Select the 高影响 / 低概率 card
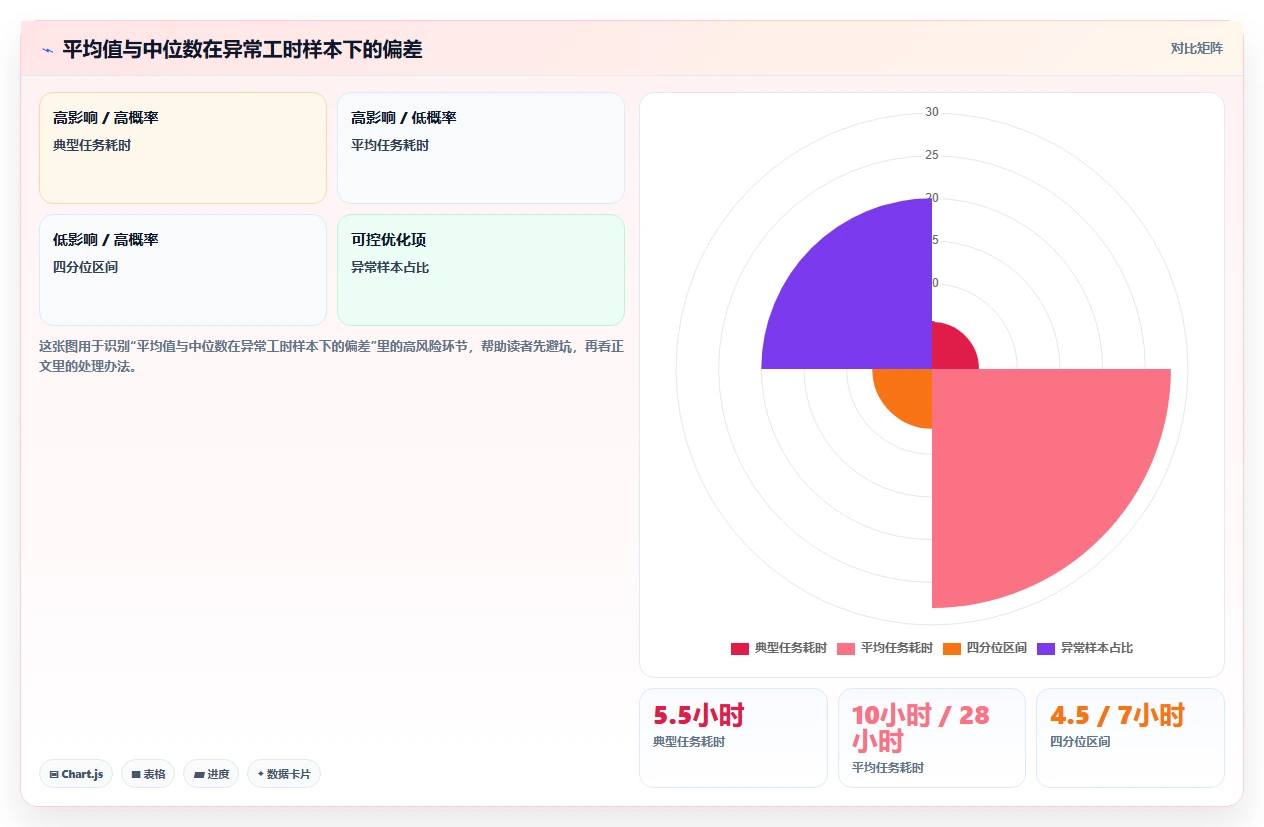 (x=481, y=148)
